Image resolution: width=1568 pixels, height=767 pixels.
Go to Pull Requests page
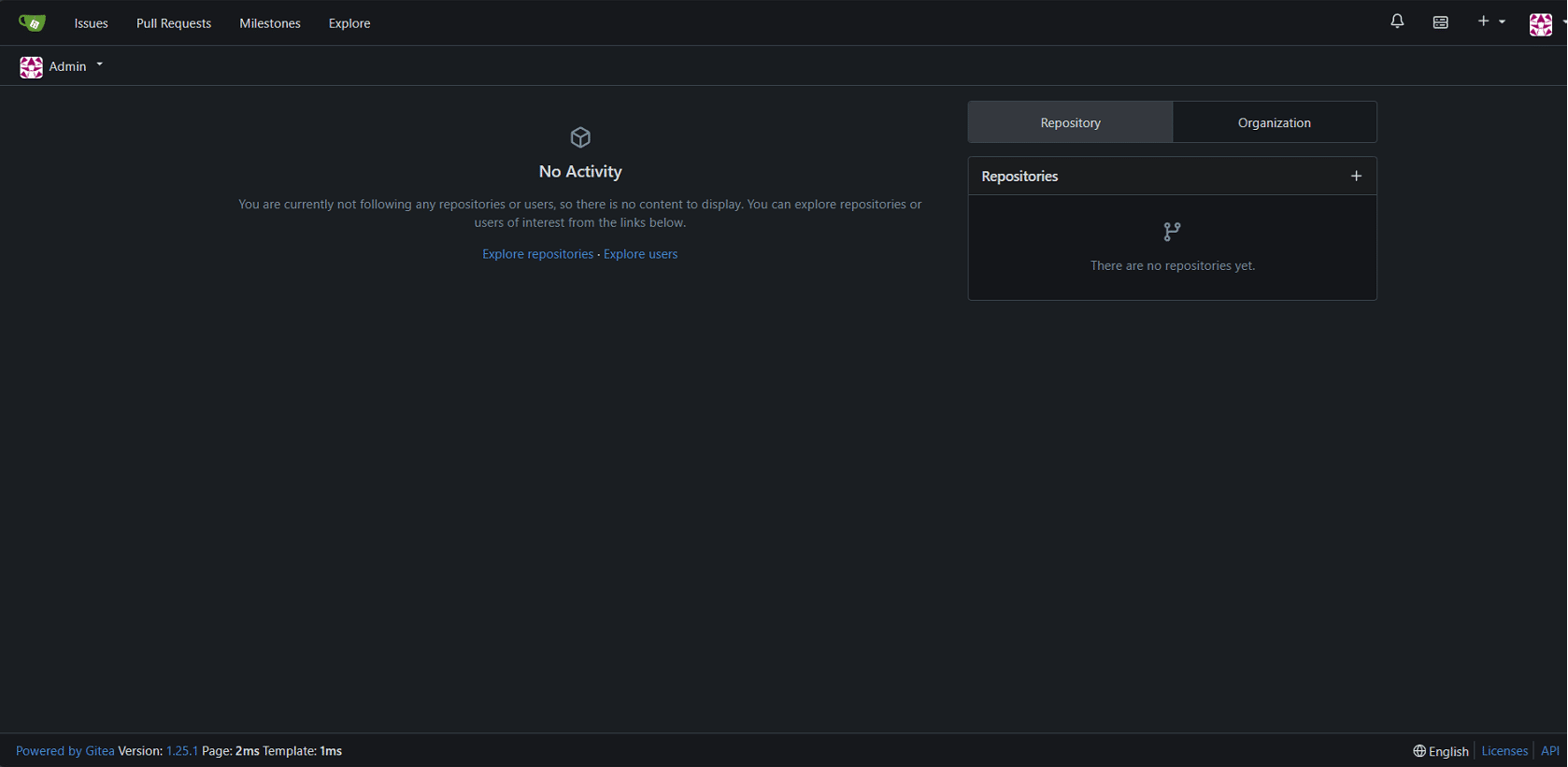pos(174,23)
